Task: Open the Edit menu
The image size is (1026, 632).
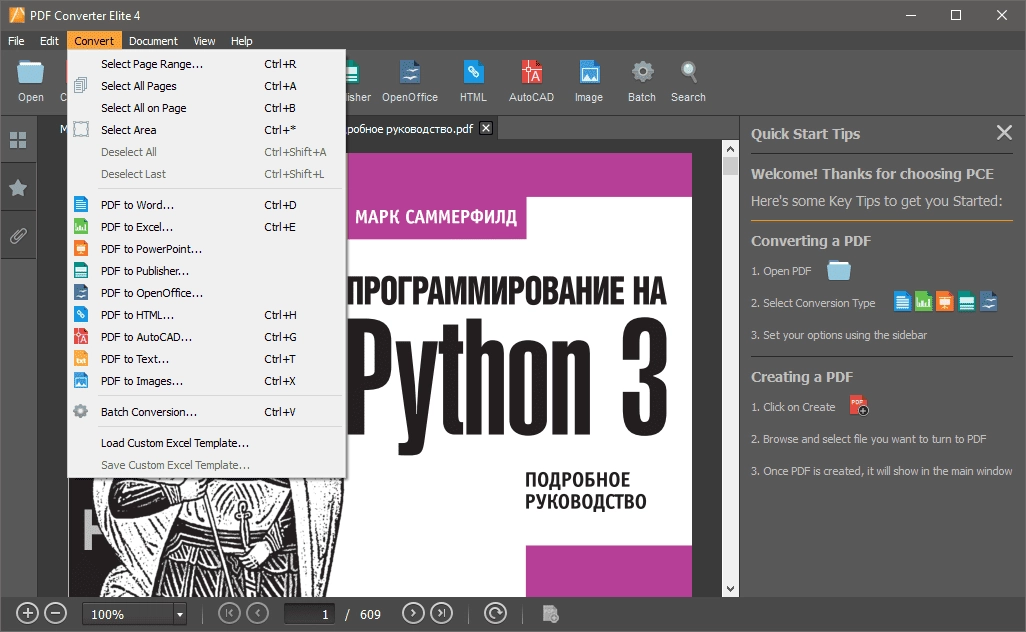Action: 49,41
